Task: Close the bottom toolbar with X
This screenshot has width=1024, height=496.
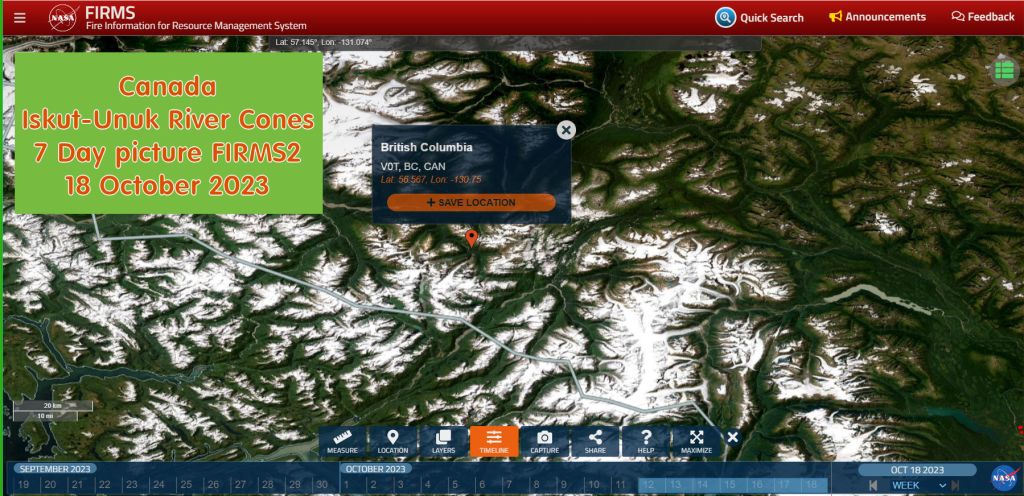Action: 733,437
